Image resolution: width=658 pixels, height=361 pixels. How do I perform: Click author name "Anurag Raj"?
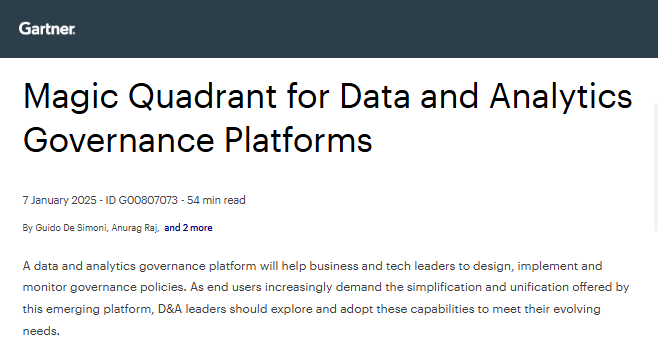(x=134, y=228)
